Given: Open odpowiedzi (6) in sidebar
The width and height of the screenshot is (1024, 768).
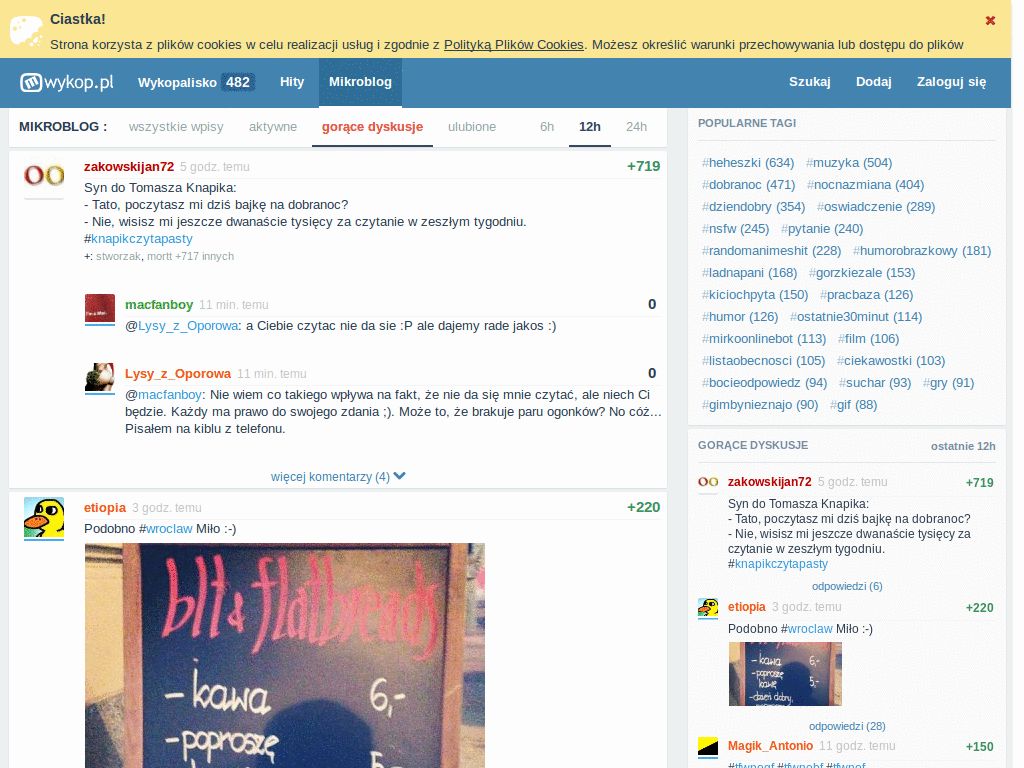Looking at the screenshot, I should (847, 586).
